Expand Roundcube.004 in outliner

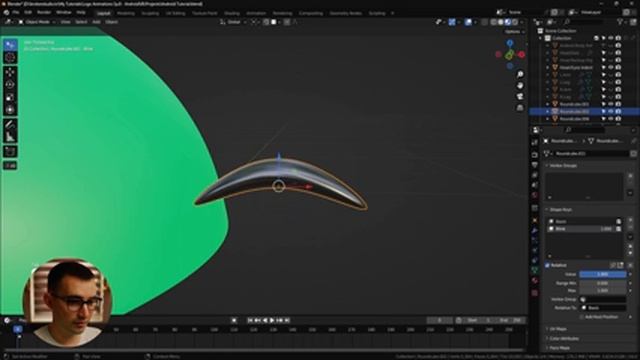point(548,119)
